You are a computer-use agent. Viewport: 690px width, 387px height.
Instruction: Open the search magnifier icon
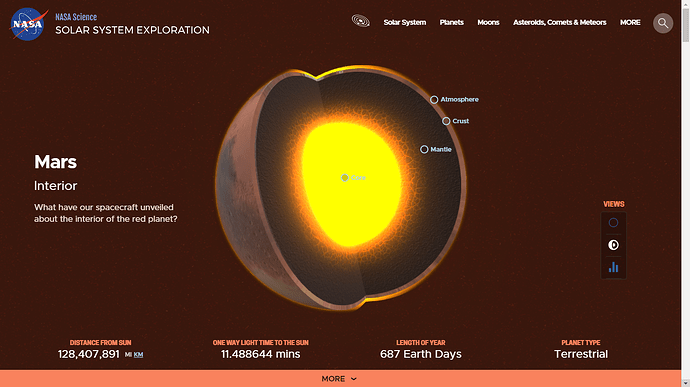663,23
